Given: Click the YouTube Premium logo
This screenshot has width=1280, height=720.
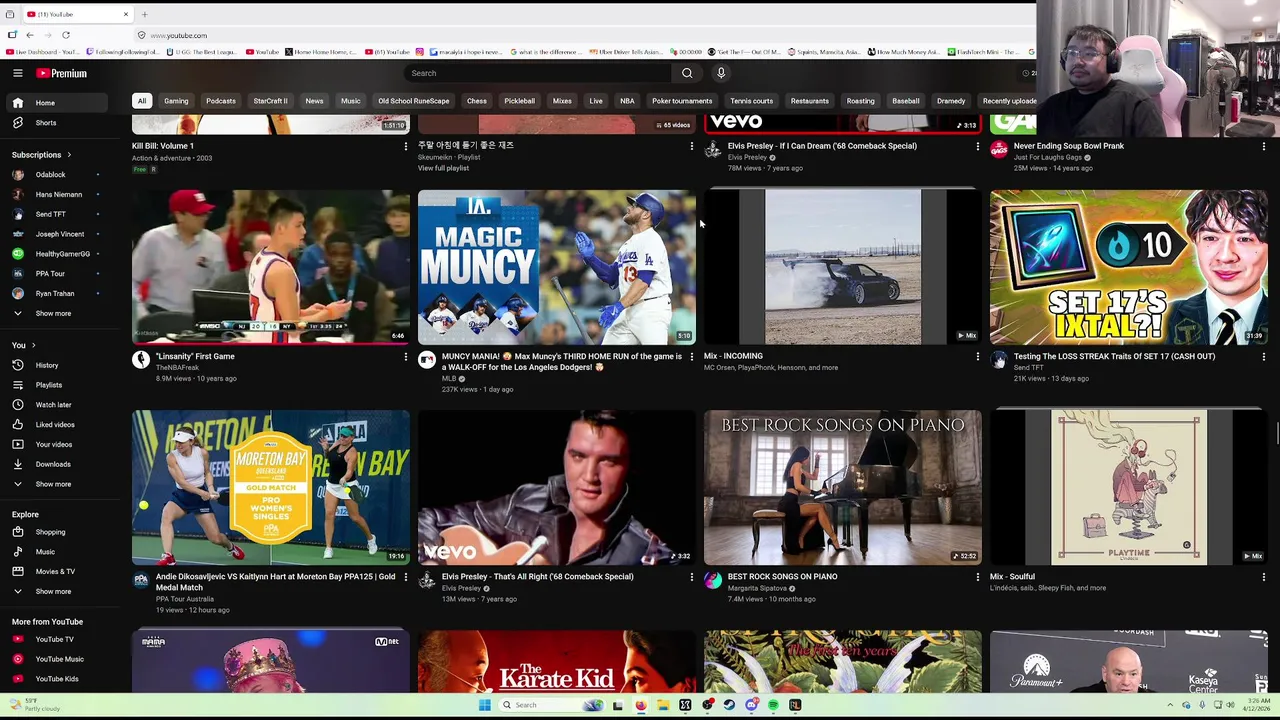Looking at the screenshot, I should (x=62, y=73).
